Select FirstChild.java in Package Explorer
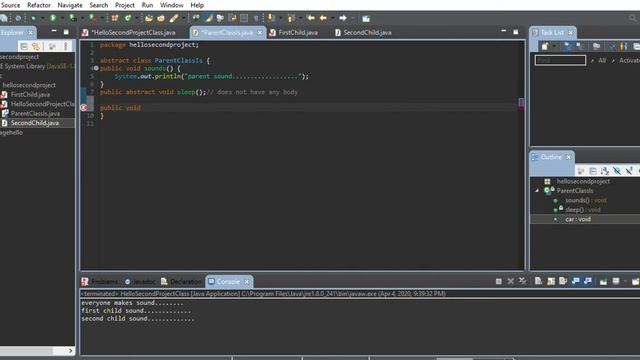 (30, 94)
